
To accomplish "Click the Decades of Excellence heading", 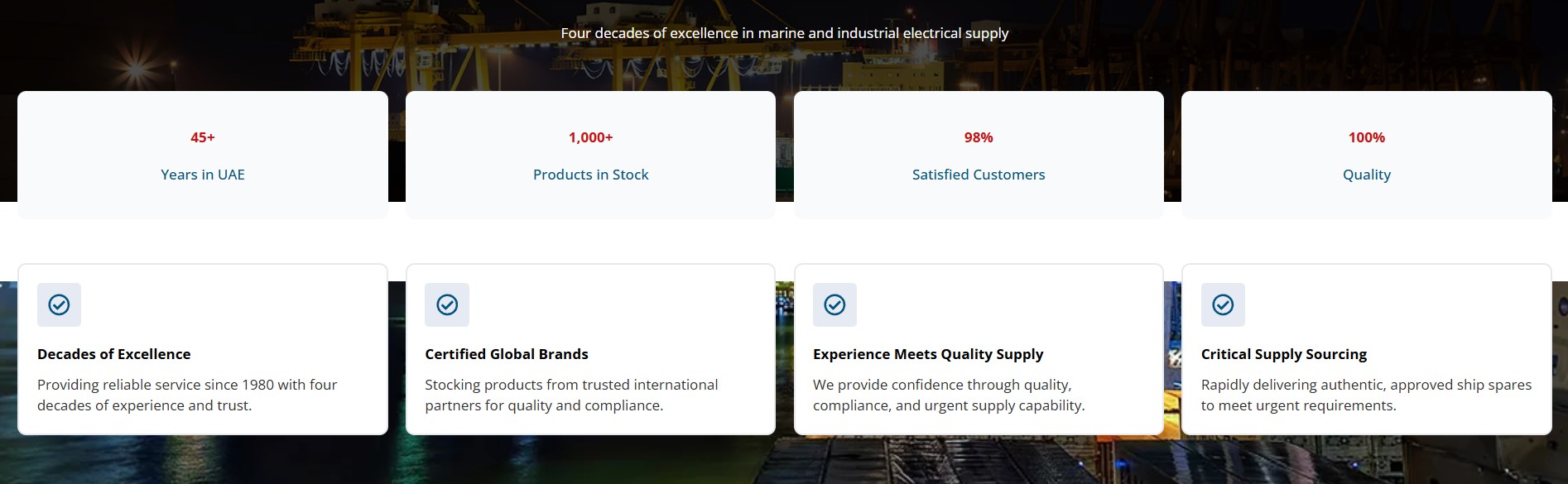I will 114,354.
